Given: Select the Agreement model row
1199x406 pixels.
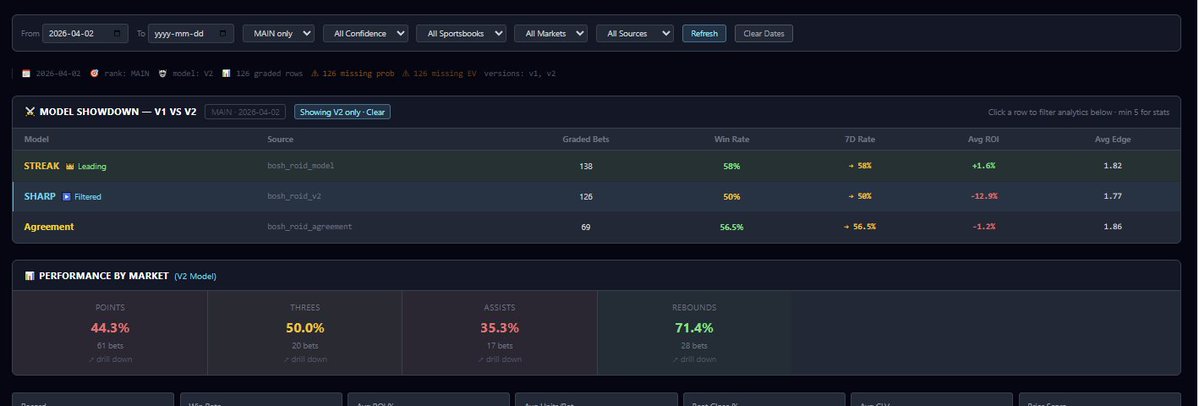Looking at the screenshot, I should click(x=596, y=227).
